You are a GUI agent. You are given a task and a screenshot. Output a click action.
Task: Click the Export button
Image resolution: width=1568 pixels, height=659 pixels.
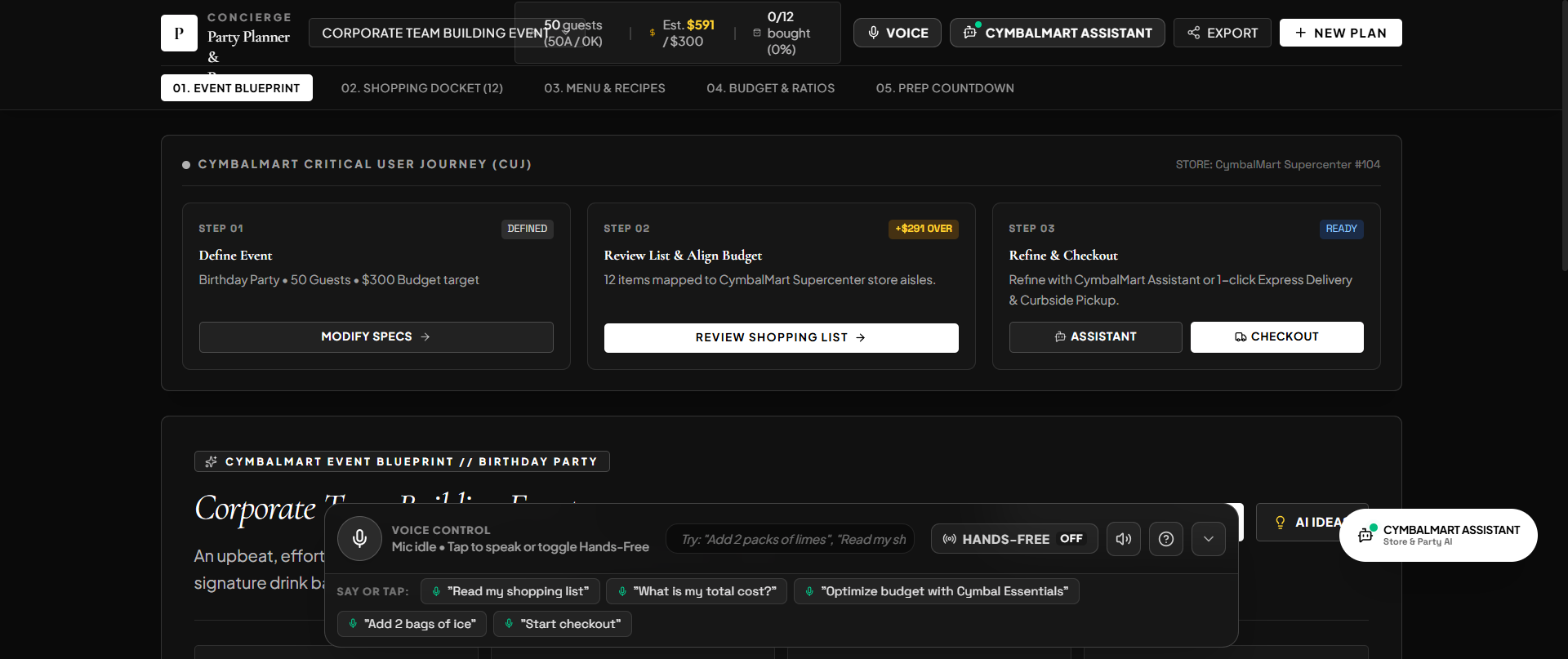1223,33
